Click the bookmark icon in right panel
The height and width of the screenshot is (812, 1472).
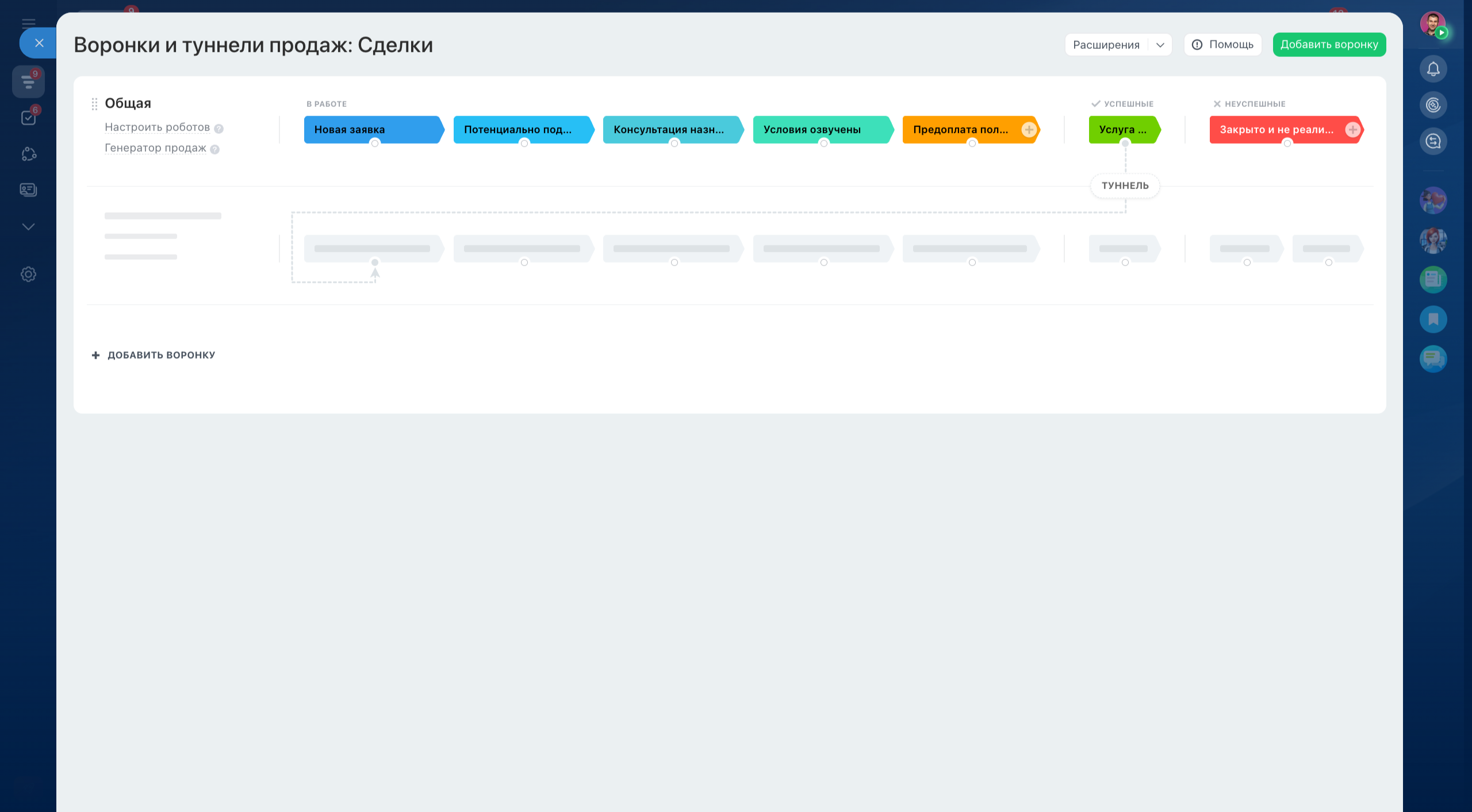click(x=1433, y=319)
